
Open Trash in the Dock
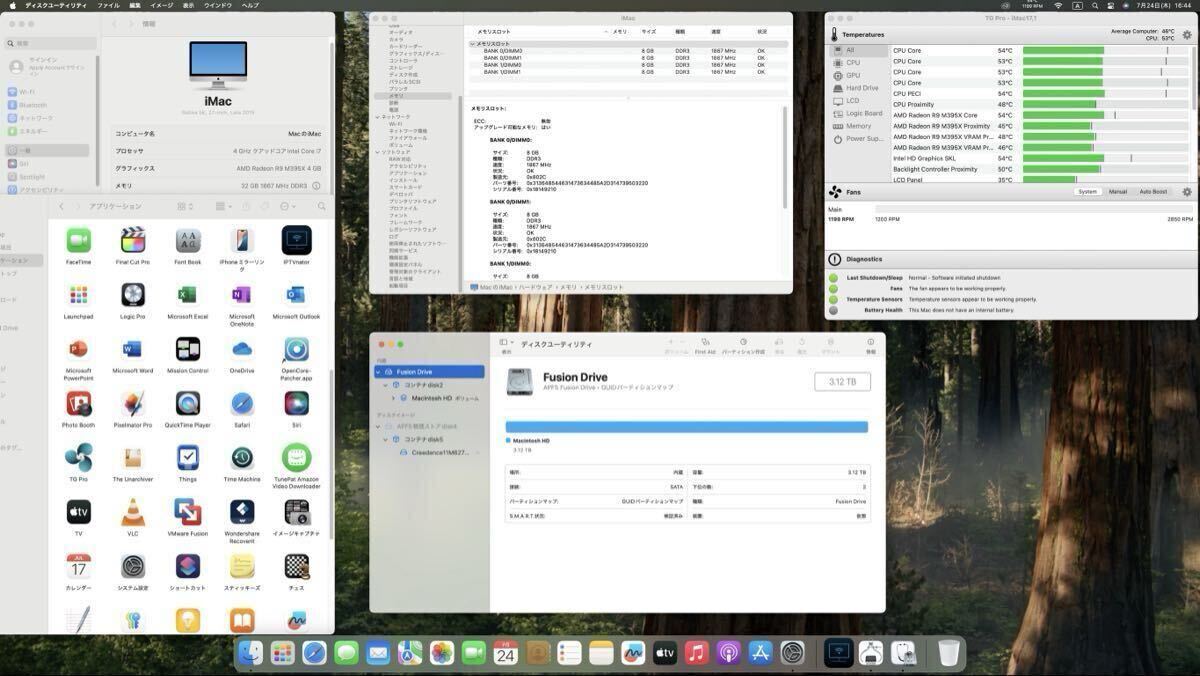pyautogui.click(x=949, y=653)
